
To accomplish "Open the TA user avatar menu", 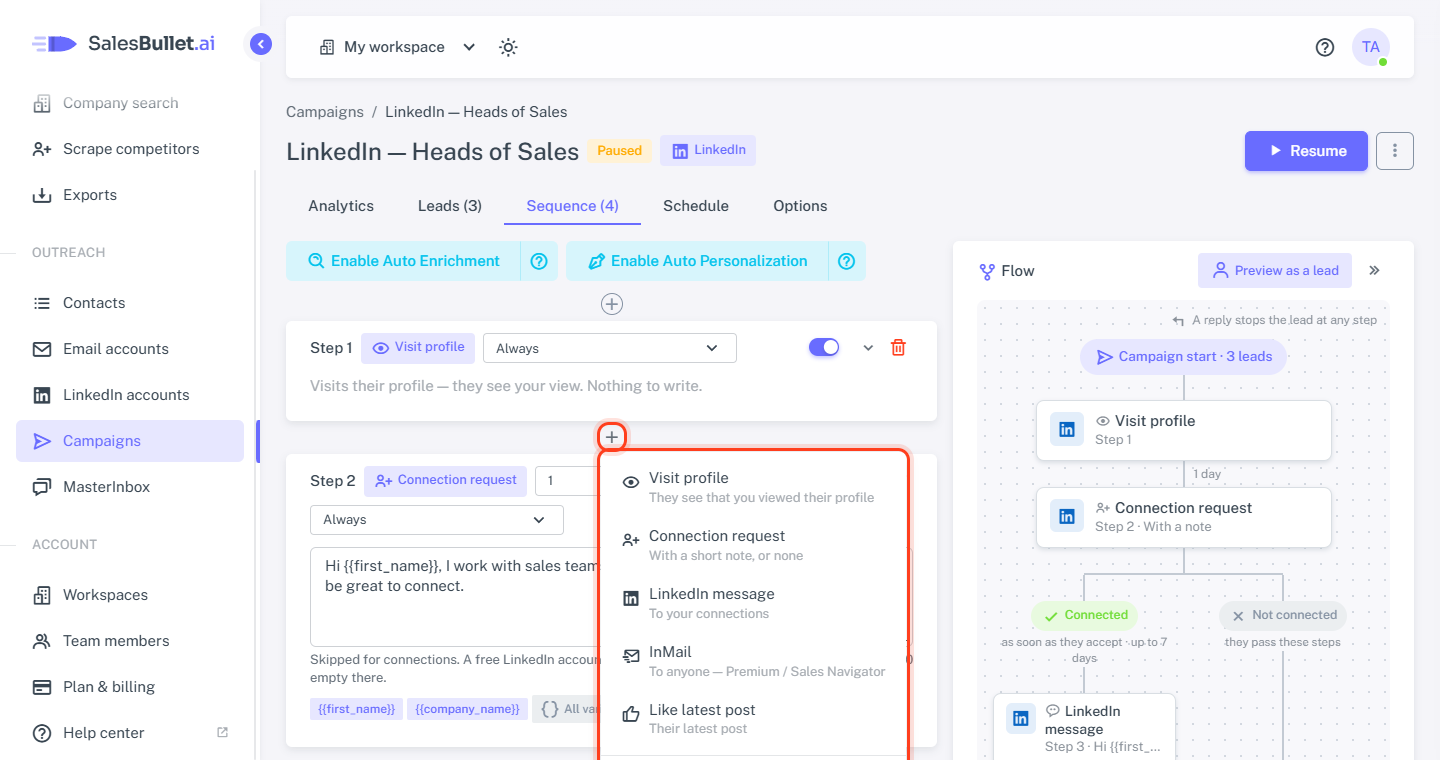I will (x=1371, y=47).
